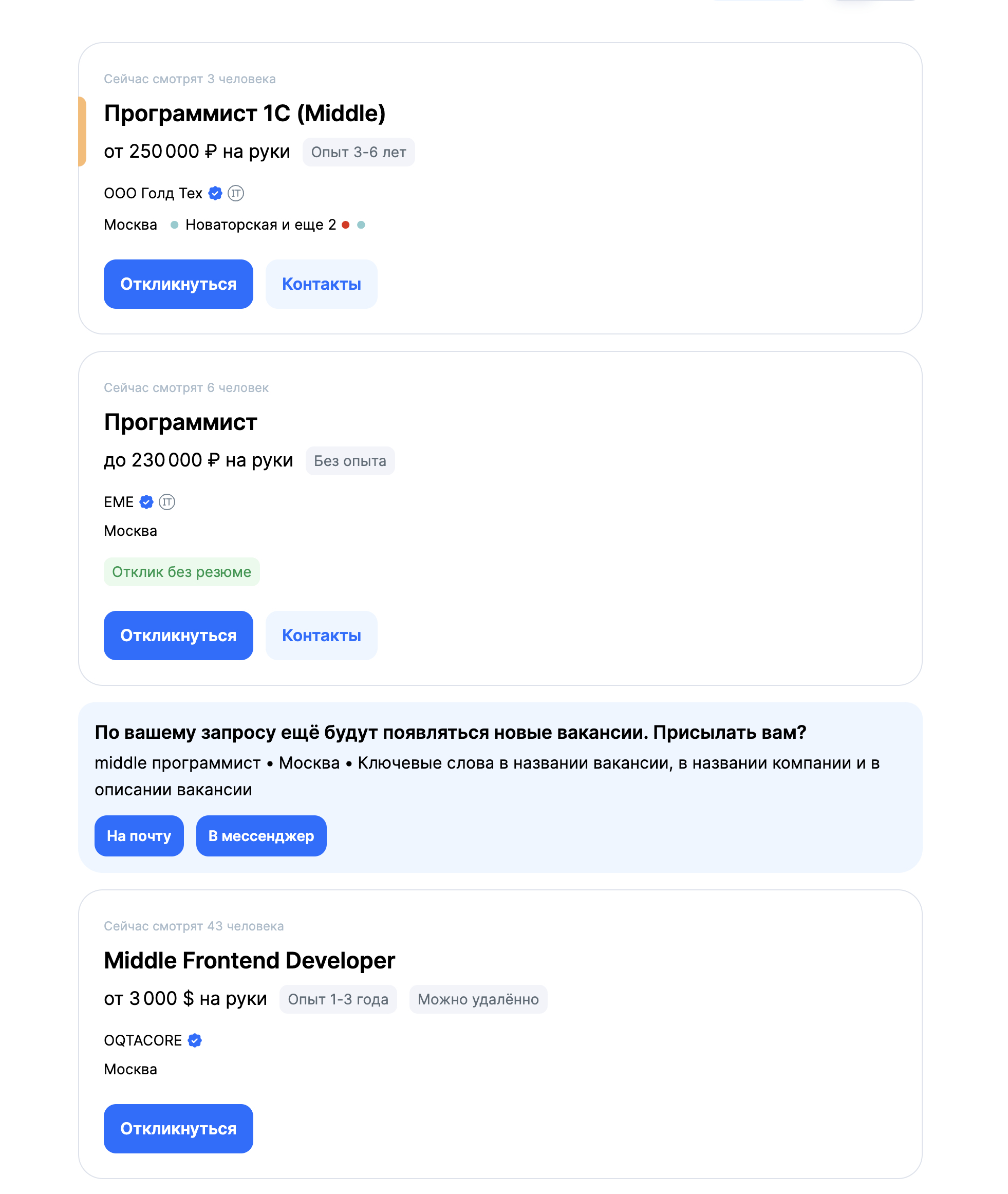Click the IT accreditation icon next to EME

point(167,502)
